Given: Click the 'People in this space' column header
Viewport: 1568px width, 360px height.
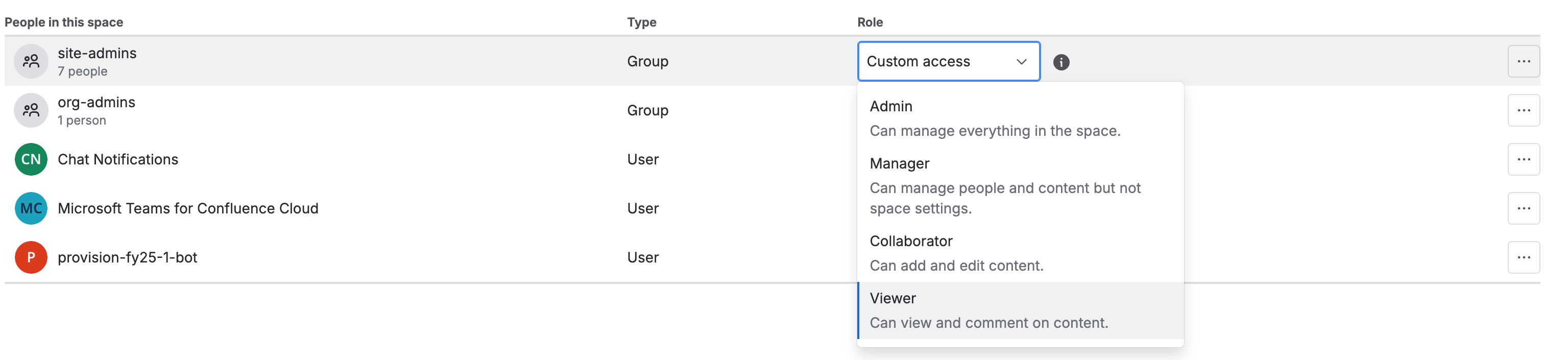Looking at the screenshot, I should click(x=64, y=22).
